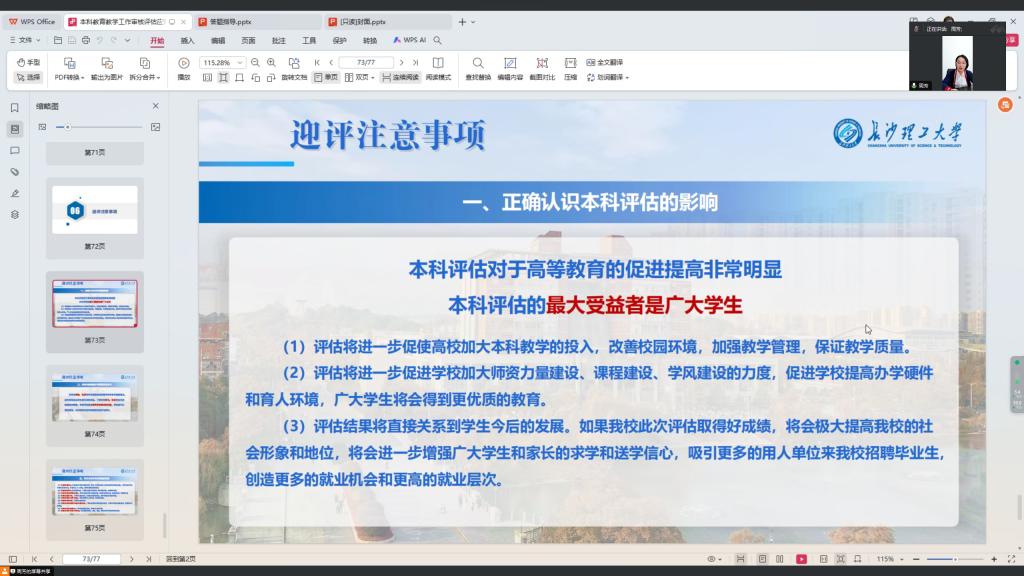The width and height of the screenshot is (1024, 576).
Task: Open the comments panel in left sidebar
Action: pyautogui.click(x=15, y=150)
